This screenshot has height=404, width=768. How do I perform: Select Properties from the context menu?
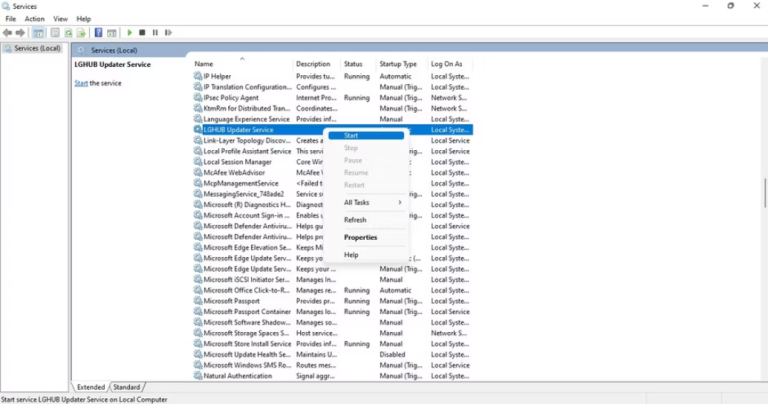(361, 237)
